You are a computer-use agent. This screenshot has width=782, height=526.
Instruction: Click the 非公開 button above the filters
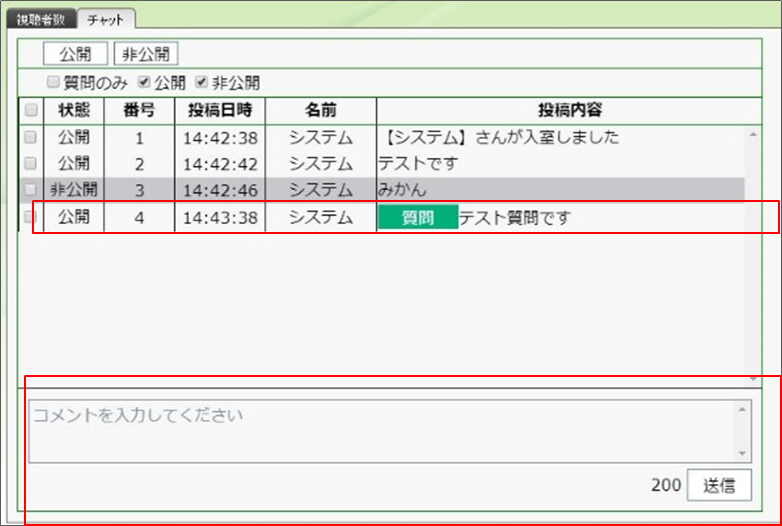point(146,54)
